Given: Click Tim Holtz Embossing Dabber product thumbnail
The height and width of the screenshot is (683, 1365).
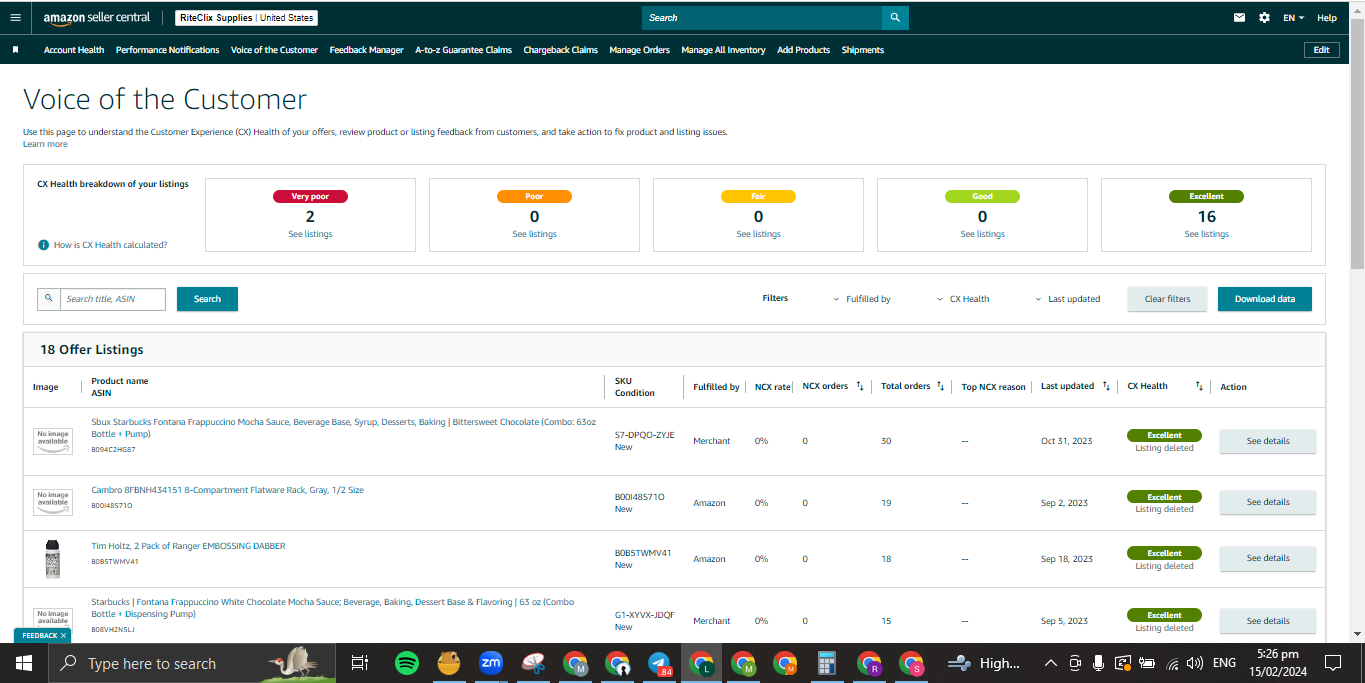Looking at the screenshot, I should point(53,558).
